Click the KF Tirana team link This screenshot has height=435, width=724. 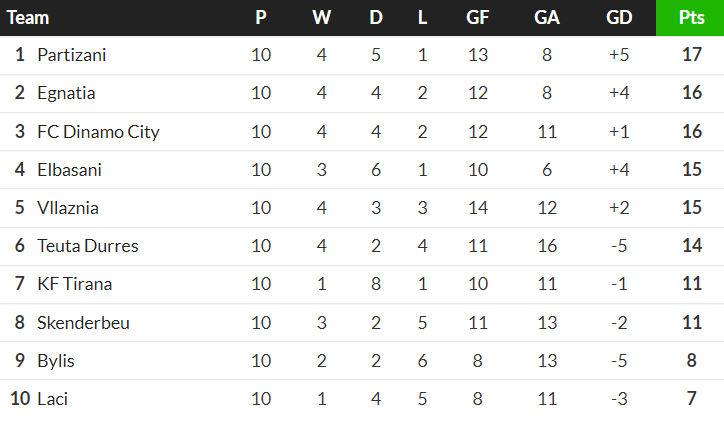[x=74, y=284]
